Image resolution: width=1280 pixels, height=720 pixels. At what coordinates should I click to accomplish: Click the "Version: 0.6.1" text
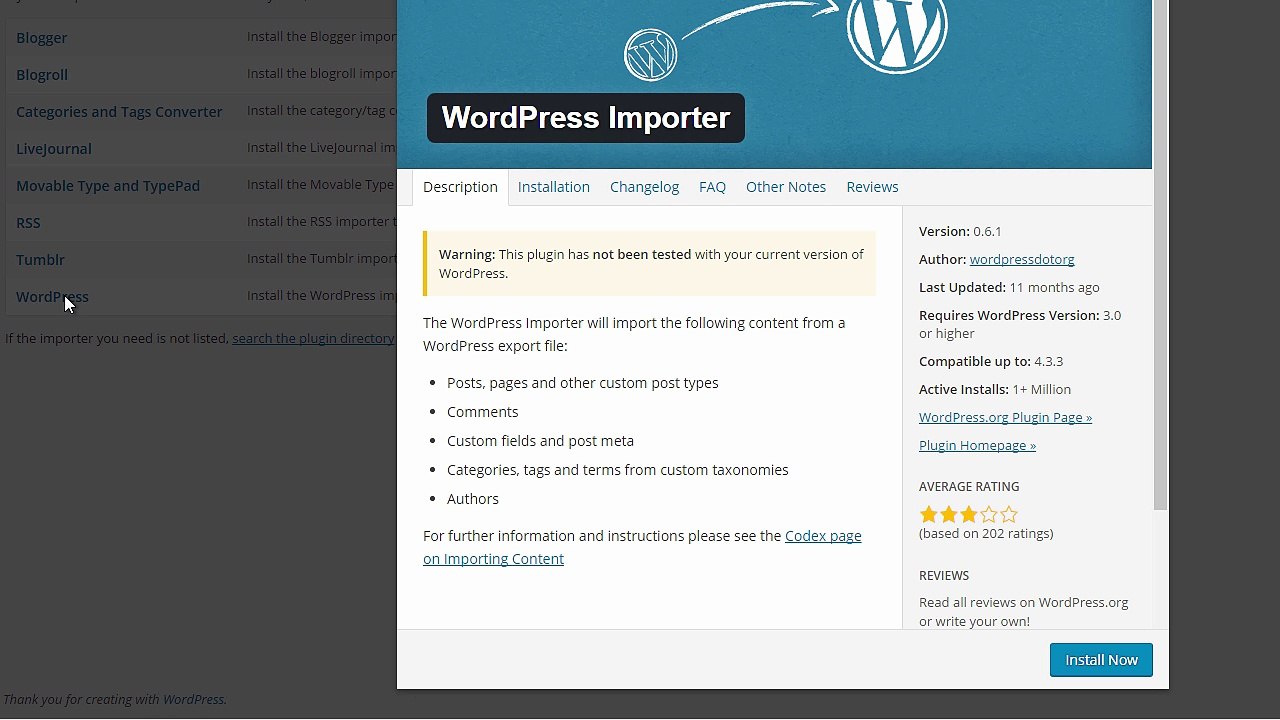(960, 231)
